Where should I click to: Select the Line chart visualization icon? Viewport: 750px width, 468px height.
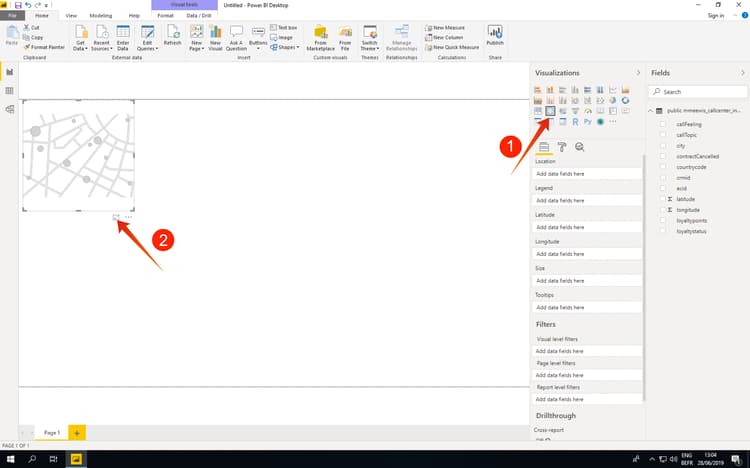[x=613, y=90]
